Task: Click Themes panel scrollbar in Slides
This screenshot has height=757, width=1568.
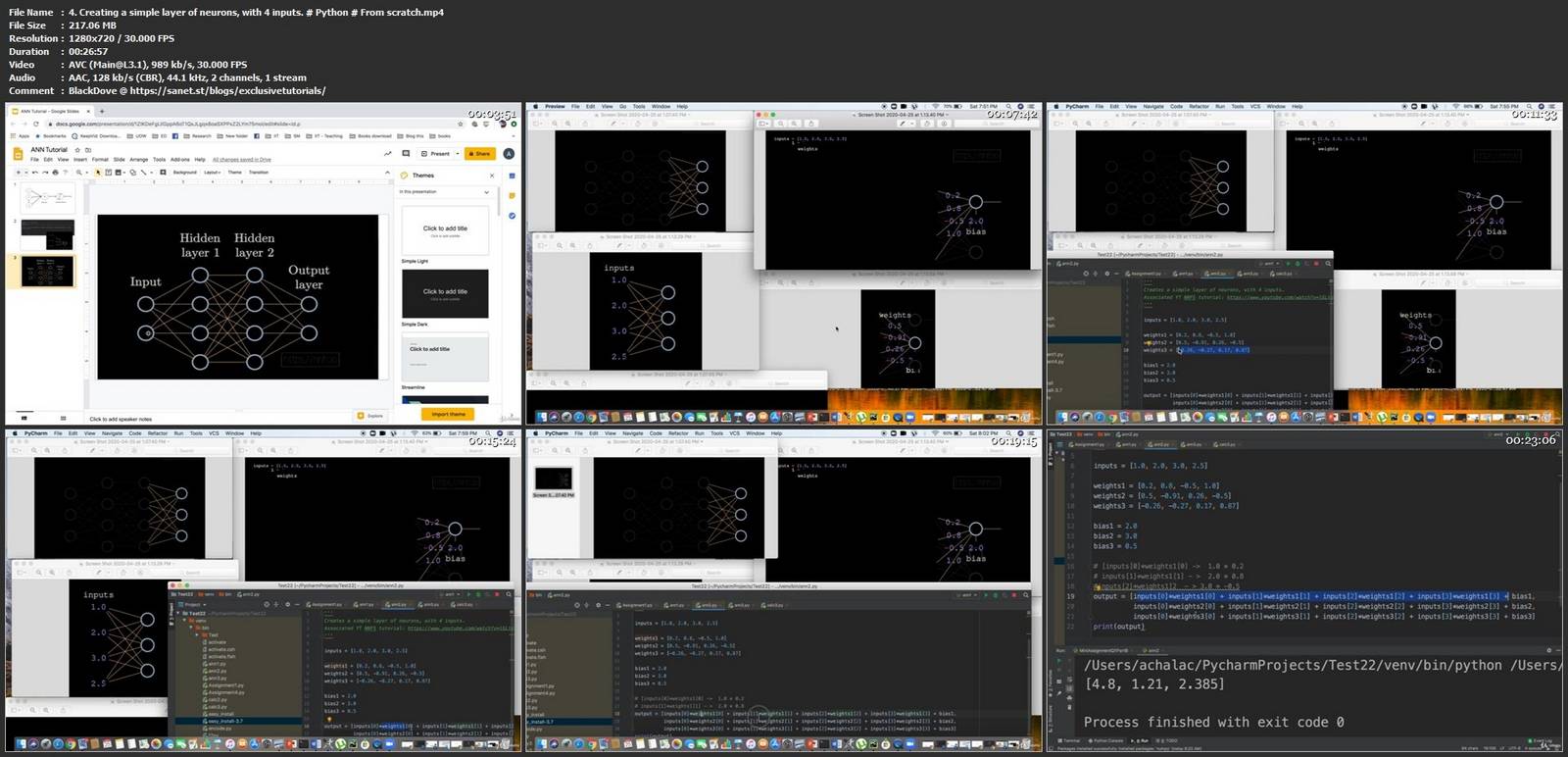Action: coord(499,201)
